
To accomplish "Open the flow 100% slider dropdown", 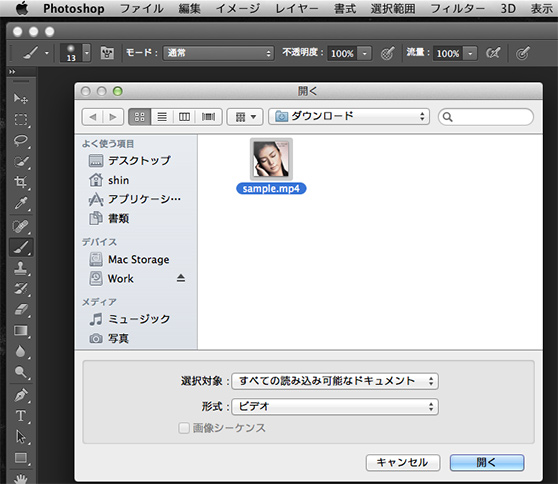I will [x=470, y=53].
